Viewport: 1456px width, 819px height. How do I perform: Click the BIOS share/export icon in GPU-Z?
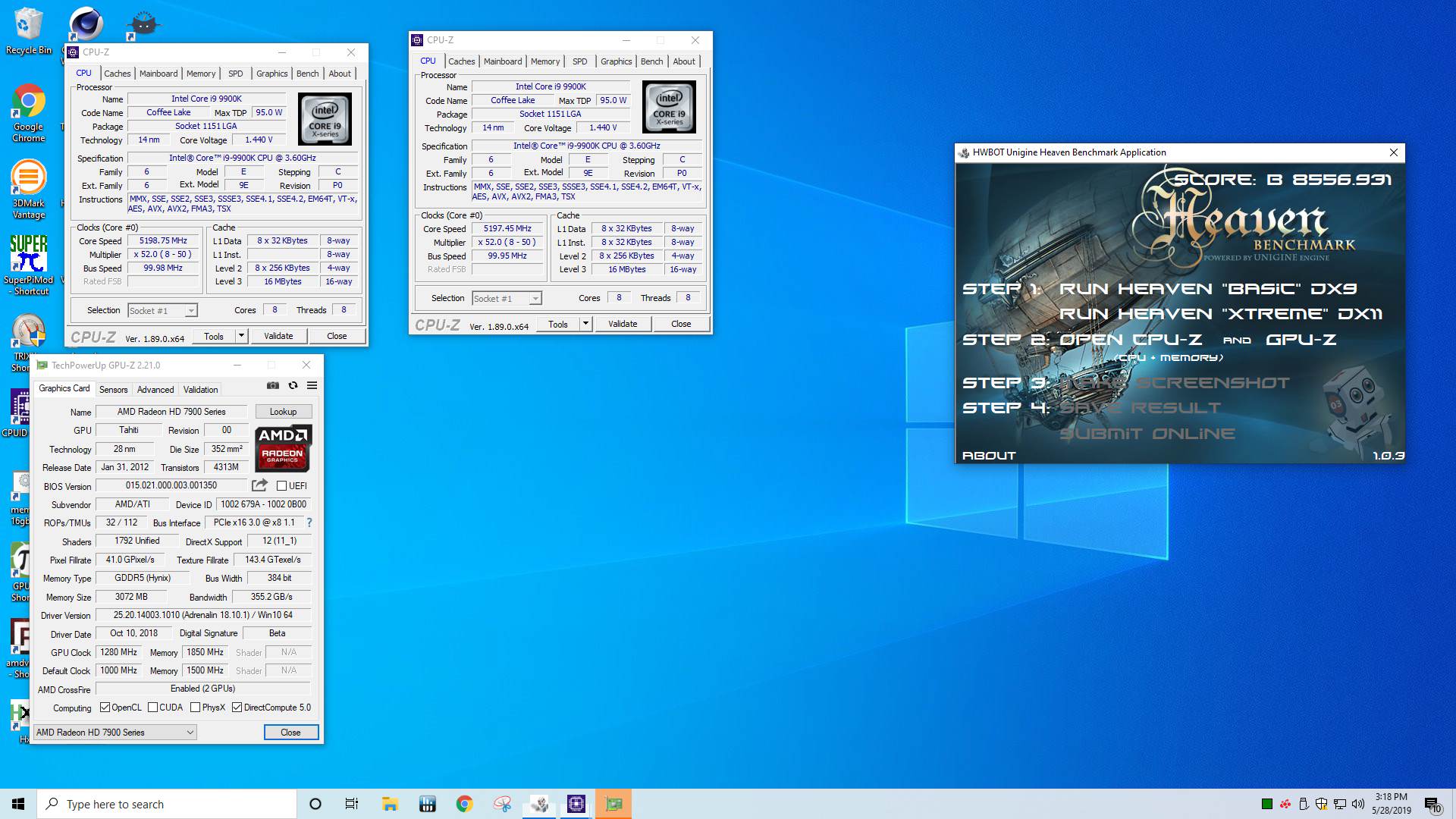coord(259,485)
